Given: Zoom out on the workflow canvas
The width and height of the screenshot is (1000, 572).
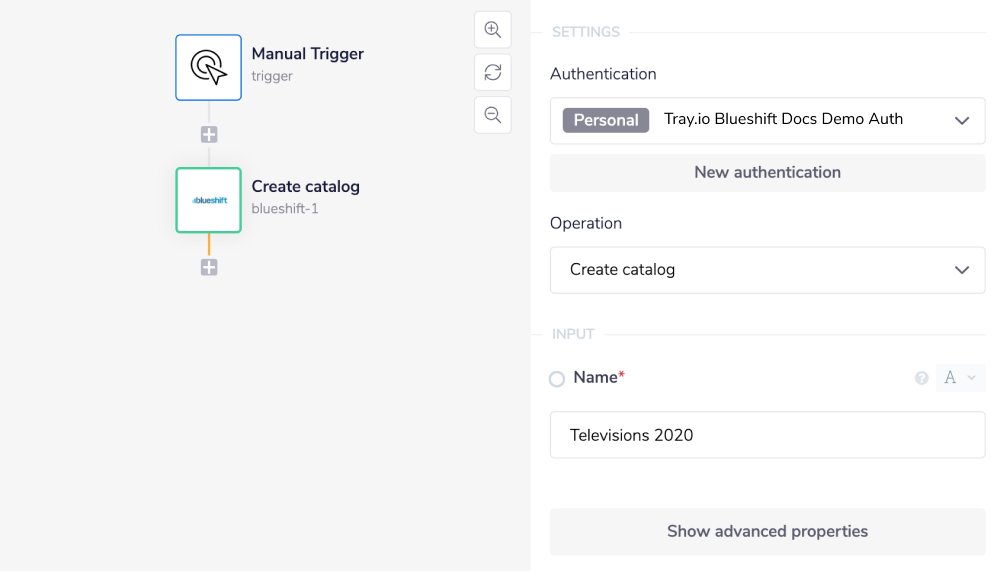Looking at the screenshot, I should click(492, 115).
